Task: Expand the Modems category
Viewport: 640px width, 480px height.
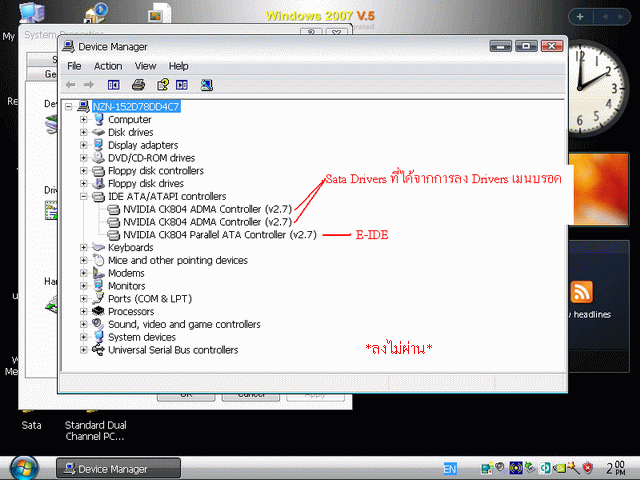Action: tap(84, 273)
